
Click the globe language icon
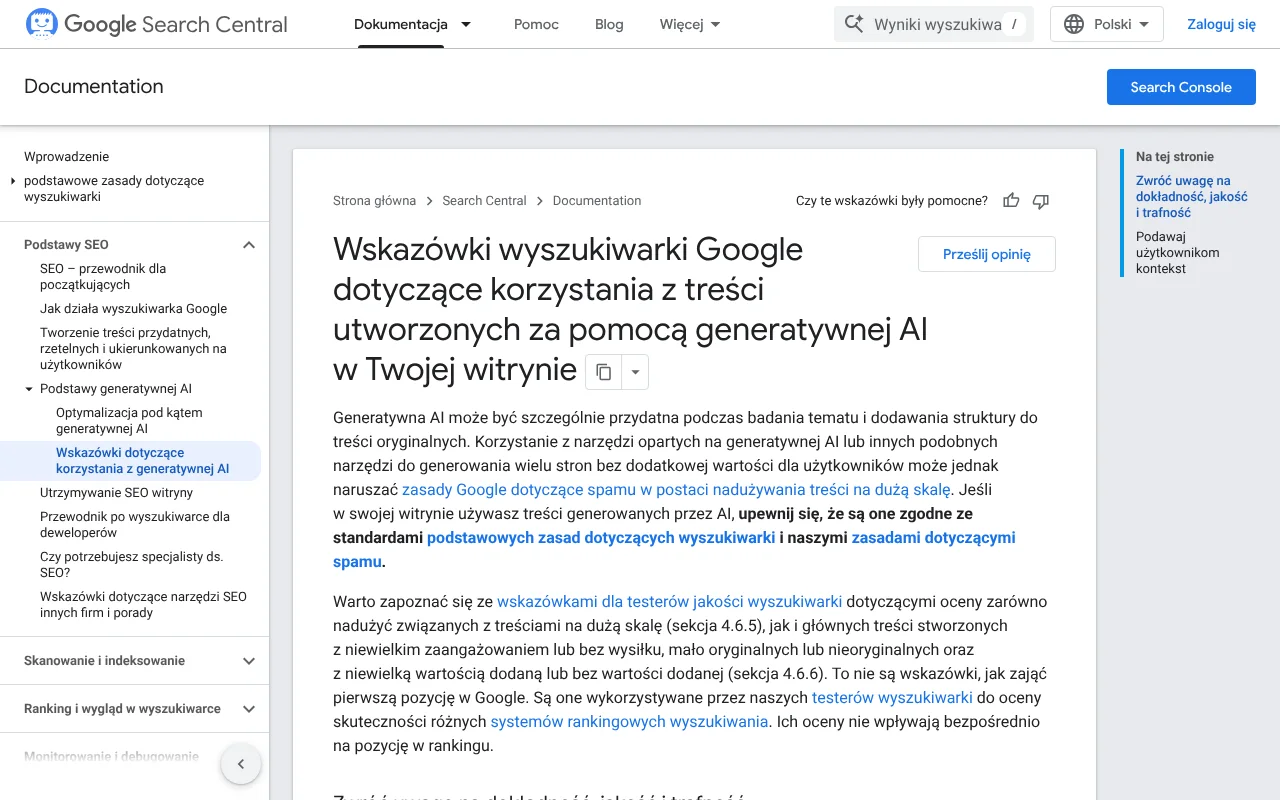coord(1074,24)
